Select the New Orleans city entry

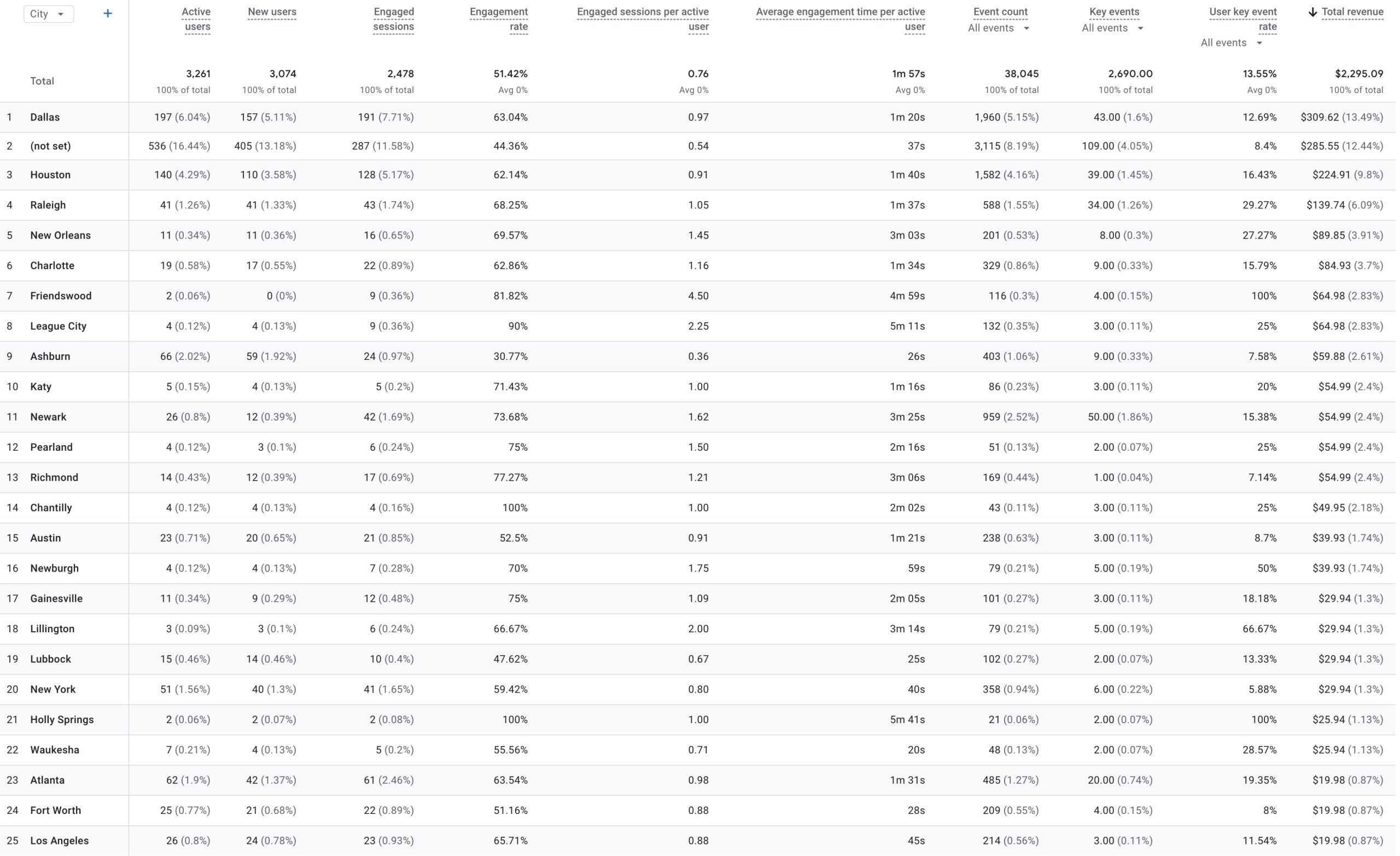pyautogui.click(x=60, y=235)
